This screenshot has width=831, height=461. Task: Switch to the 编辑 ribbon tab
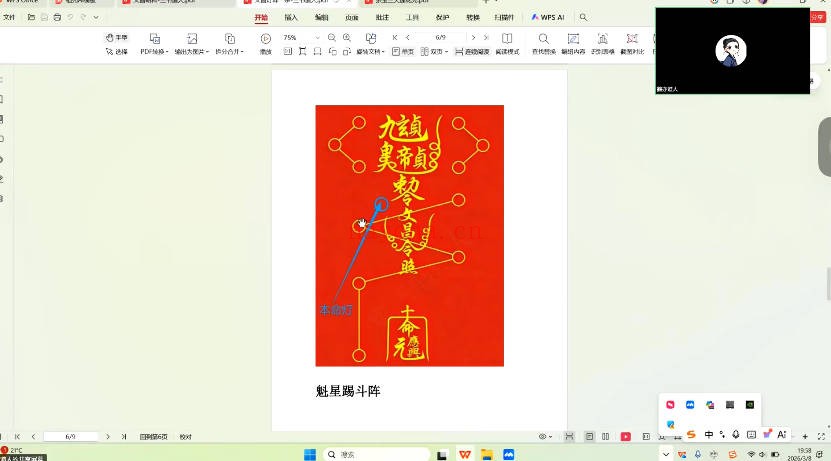point(322,17)
